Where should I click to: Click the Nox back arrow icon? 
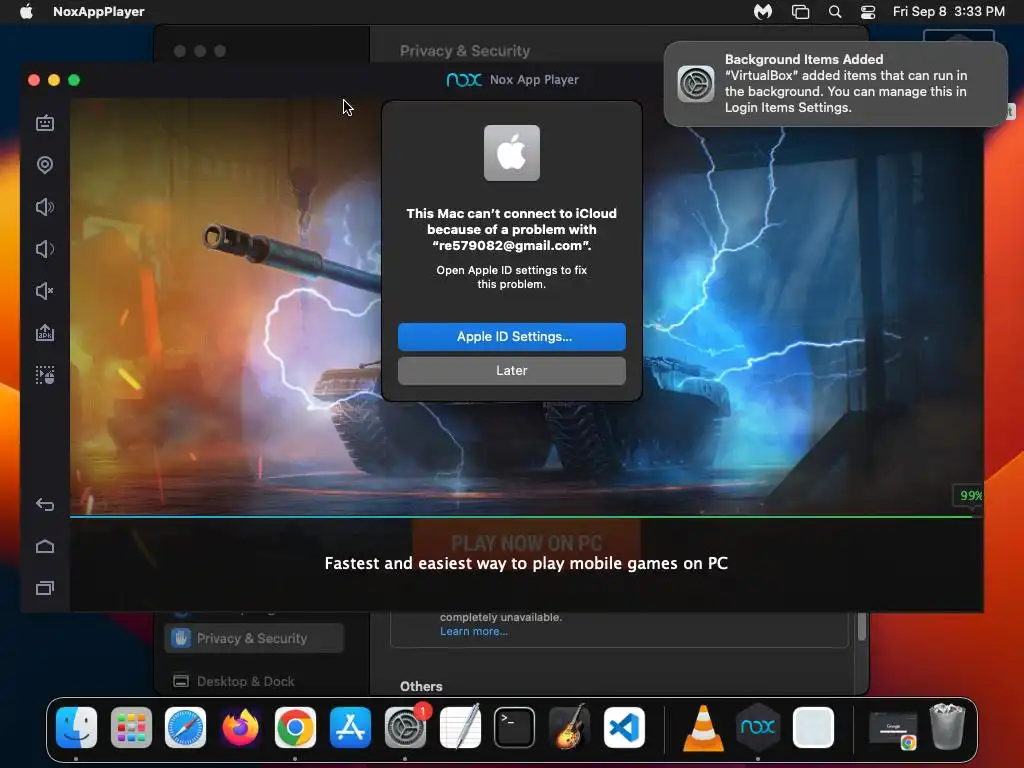tap(45, 504)
